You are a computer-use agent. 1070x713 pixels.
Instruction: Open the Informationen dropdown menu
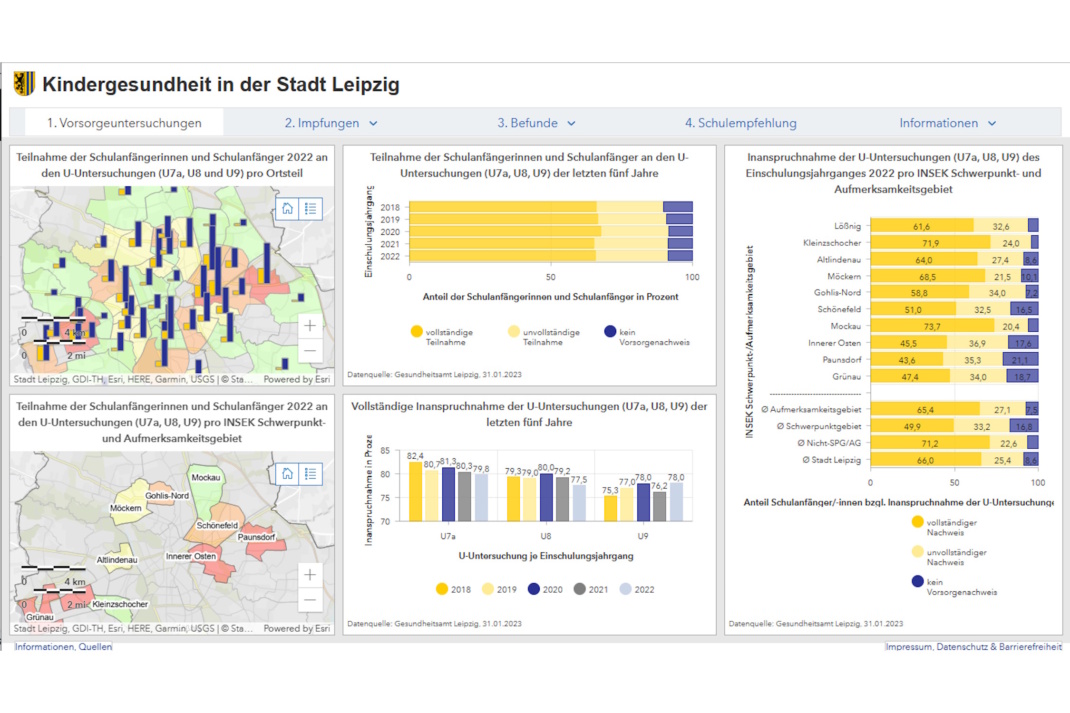pos(947,123)
